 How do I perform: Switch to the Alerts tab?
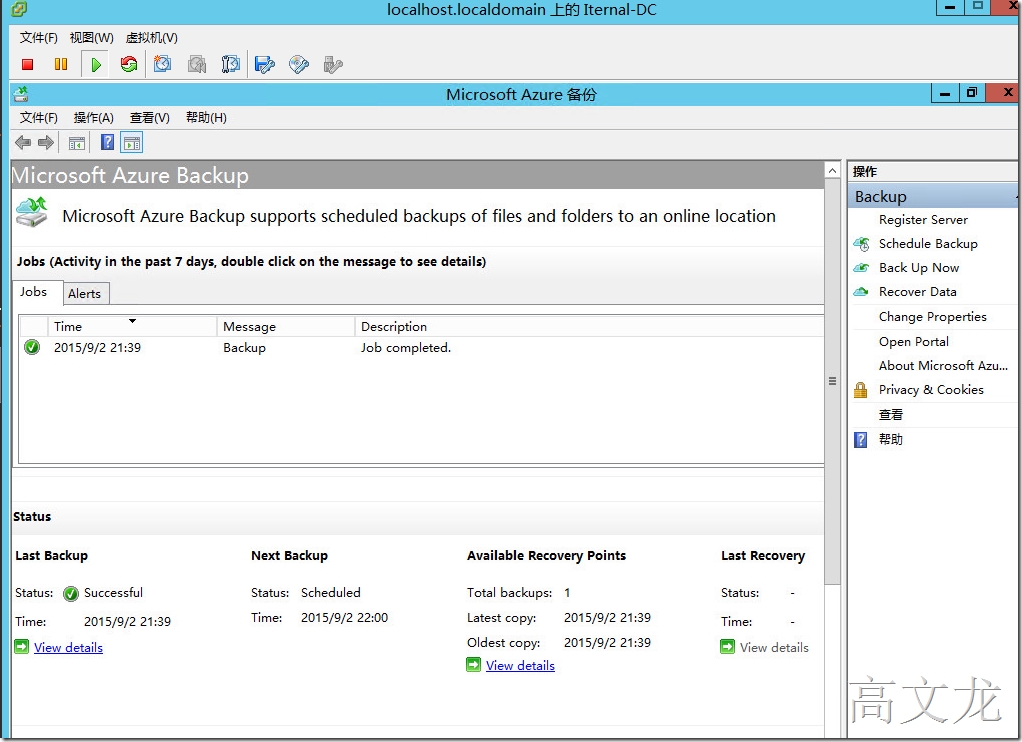point(85,293)
